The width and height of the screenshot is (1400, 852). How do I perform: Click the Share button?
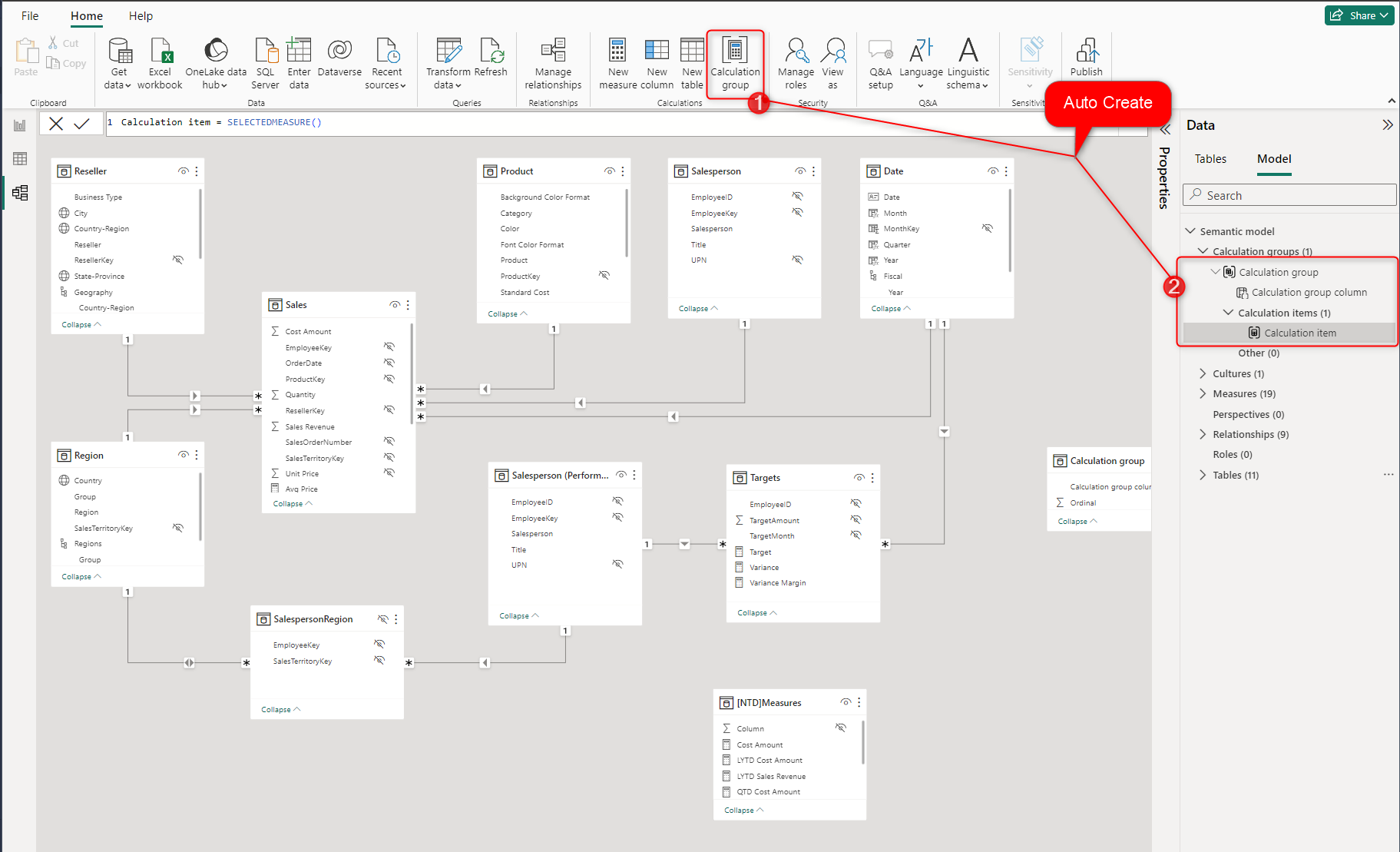[x=1359, y=15]
